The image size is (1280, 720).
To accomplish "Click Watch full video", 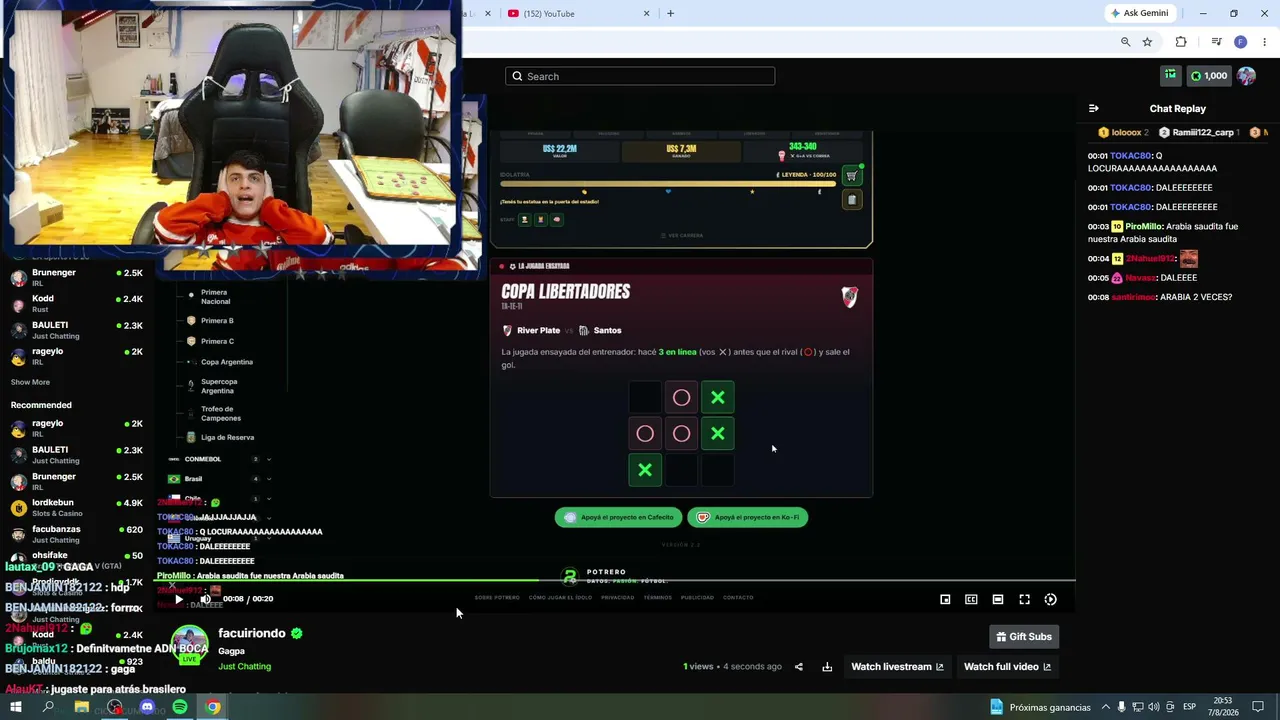I will tap(1007, 667).
